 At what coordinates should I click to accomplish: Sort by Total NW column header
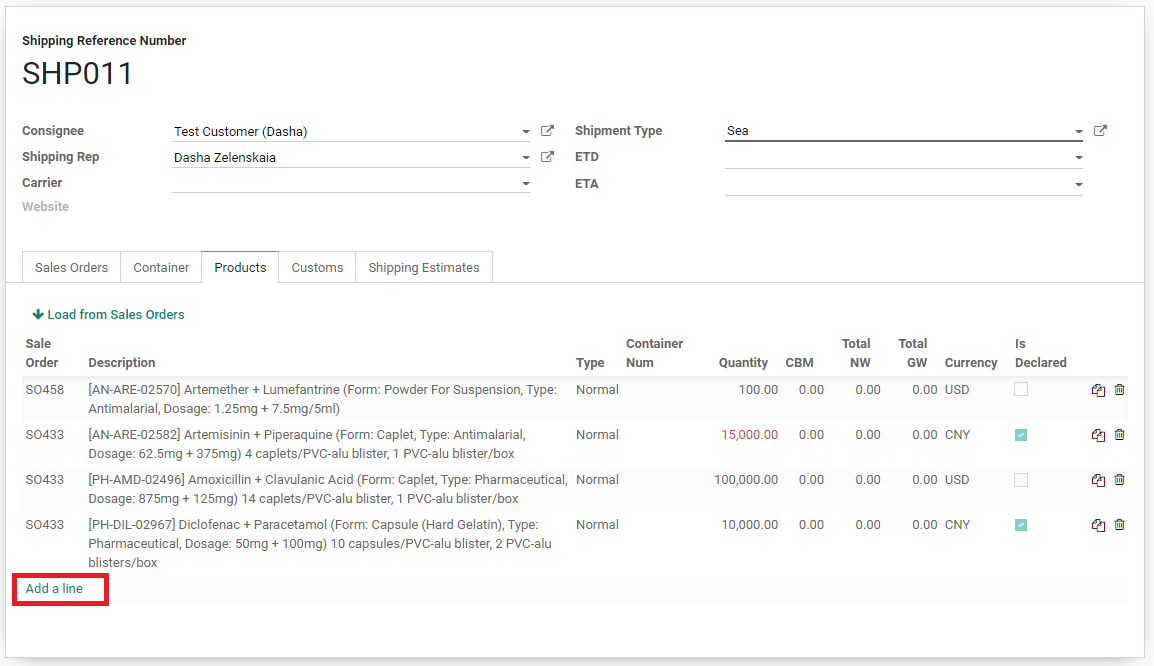pyautogui.click(x=856, y=353)
